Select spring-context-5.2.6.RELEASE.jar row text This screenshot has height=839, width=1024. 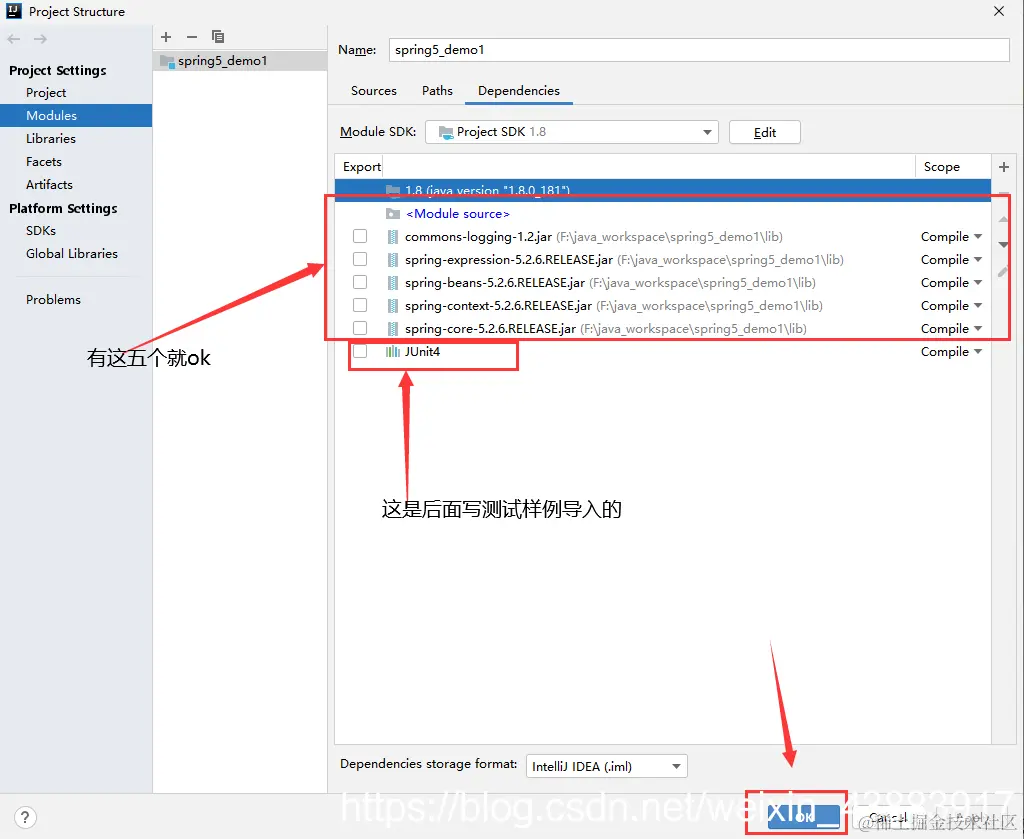[498, 306]
